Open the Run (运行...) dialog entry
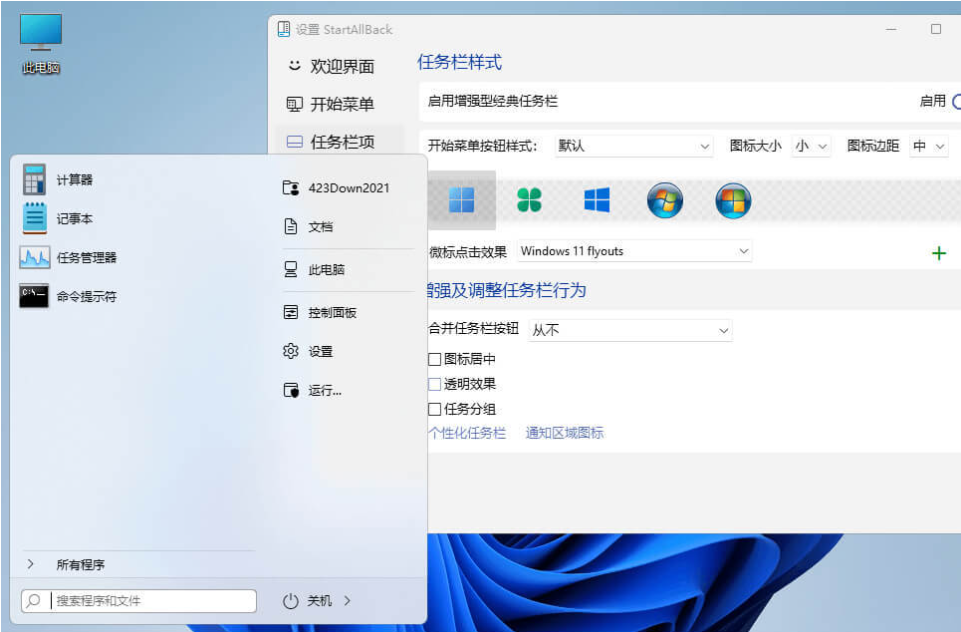The width and height of the screenshot is (961, 632). [313, 390]
